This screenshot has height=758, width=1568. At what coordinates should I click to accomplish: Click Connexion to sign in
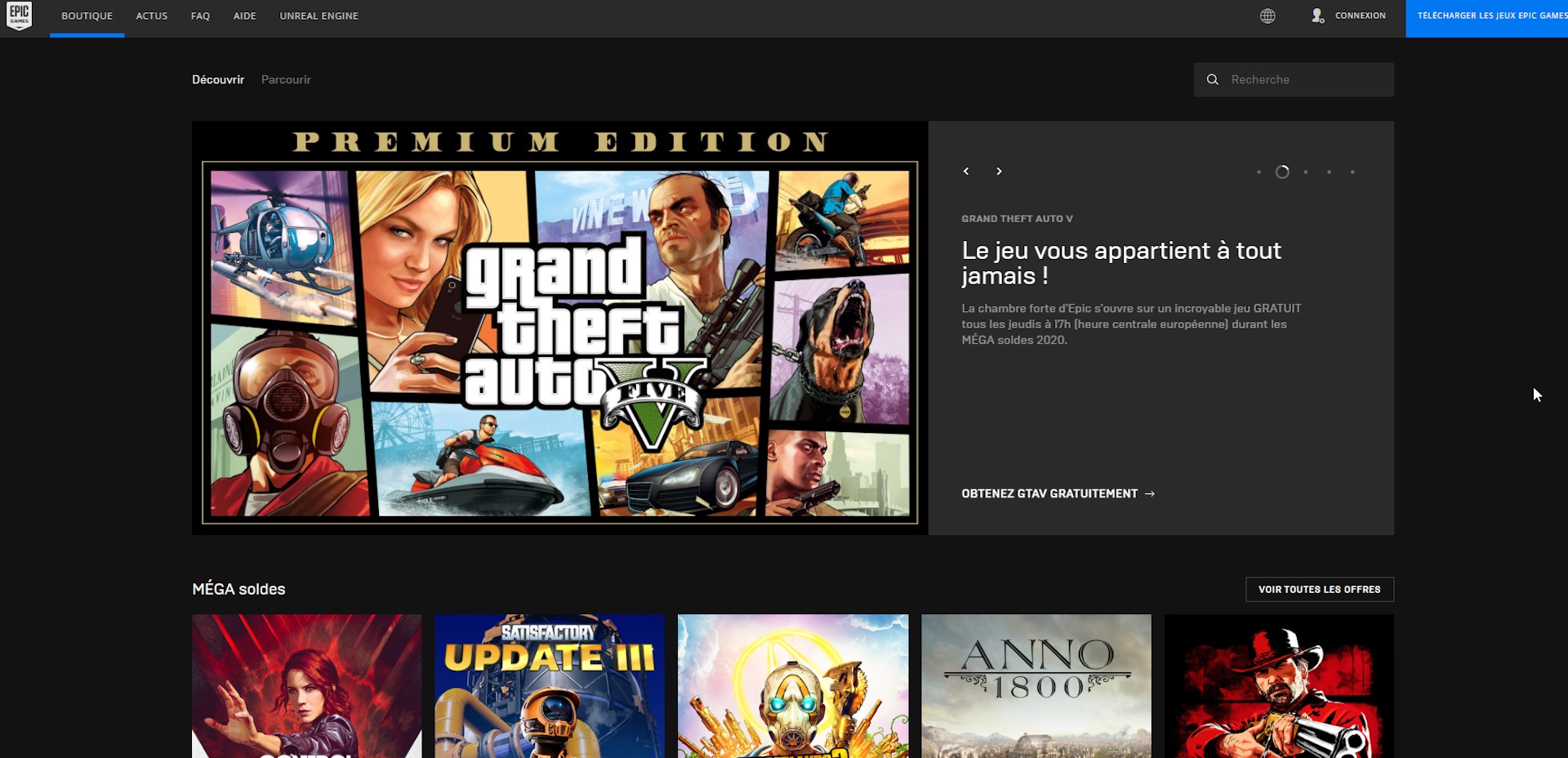pyautogui.click(x=1360, y=16)
